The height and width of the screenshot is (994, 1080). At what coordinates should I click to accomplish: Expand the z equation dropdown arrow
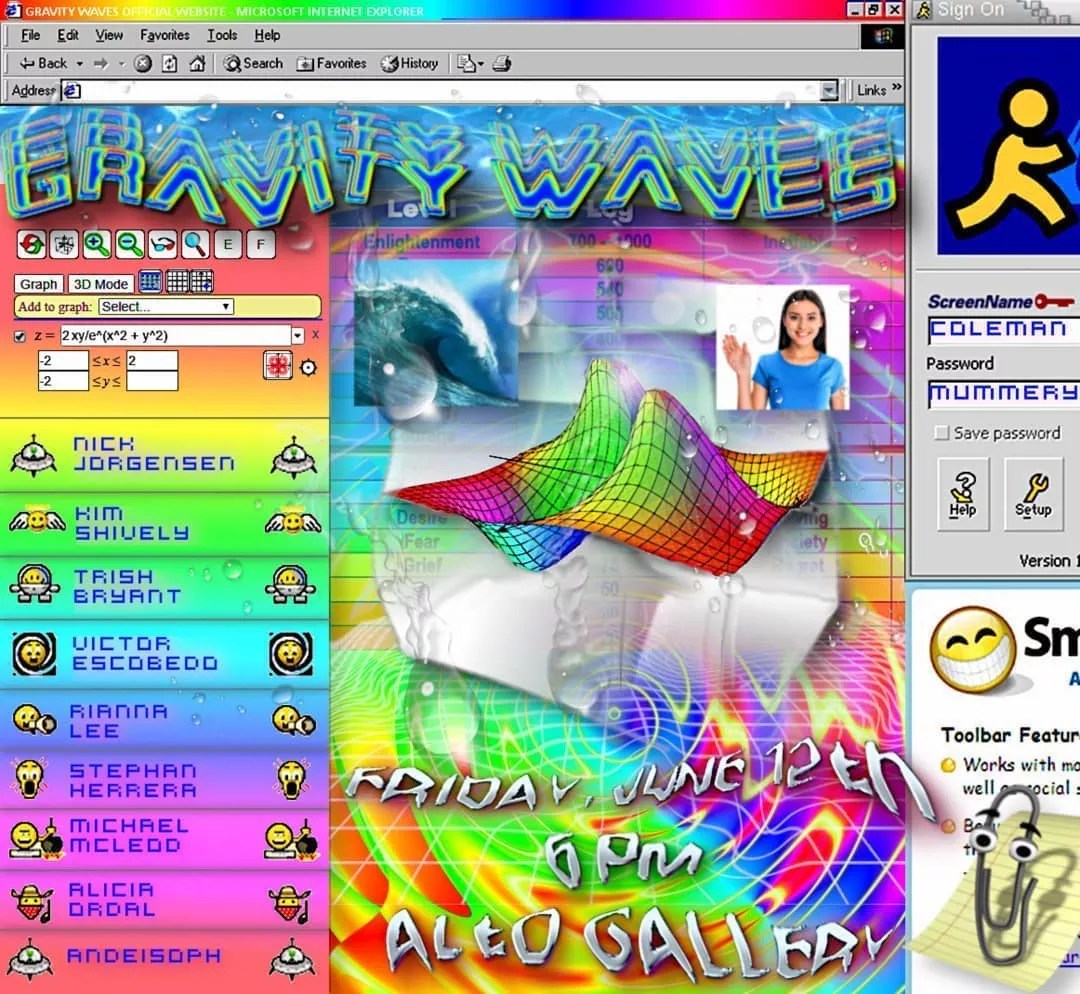tap(297, 336)
